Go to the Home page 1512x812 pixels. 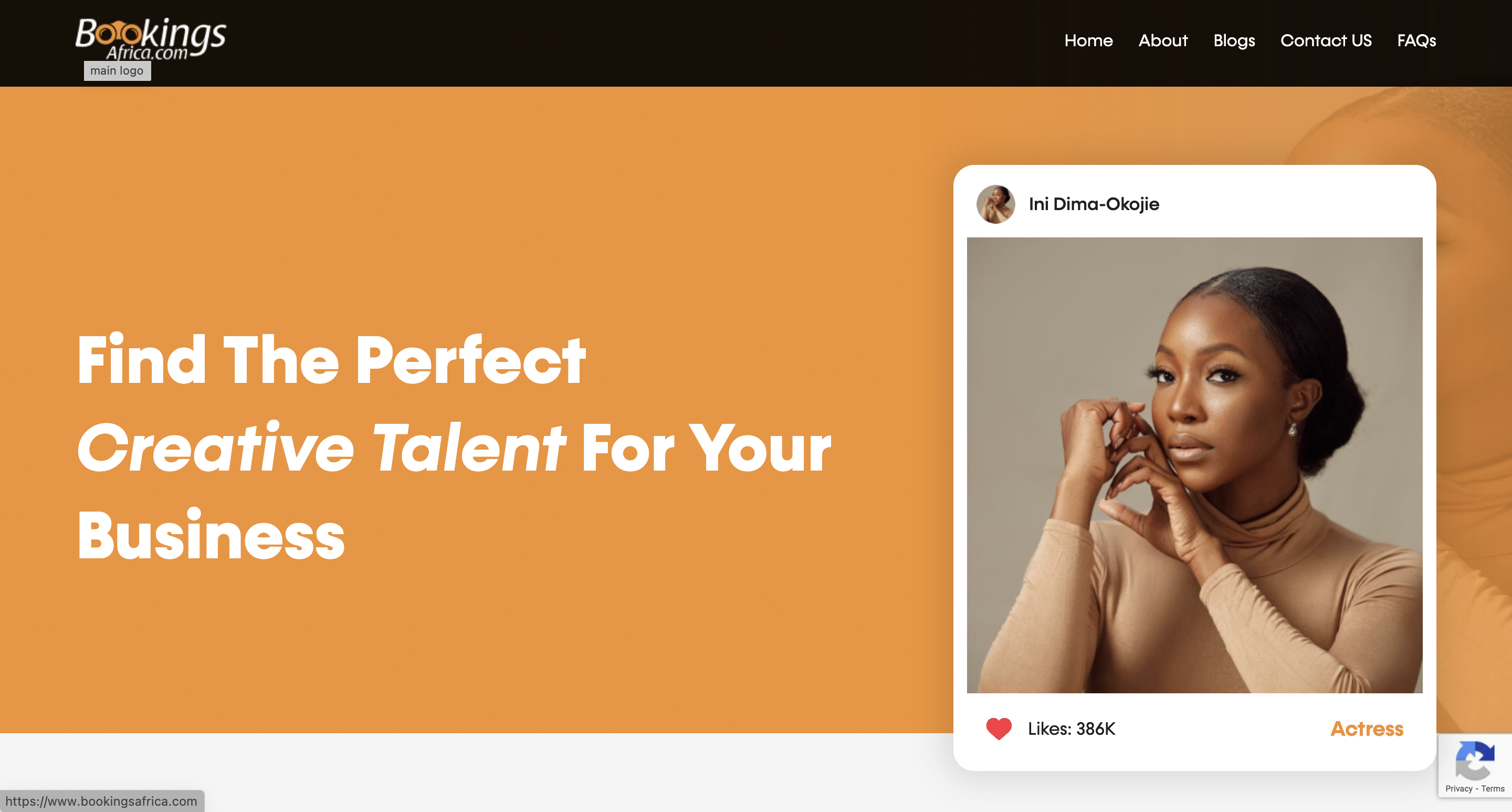1088,40
